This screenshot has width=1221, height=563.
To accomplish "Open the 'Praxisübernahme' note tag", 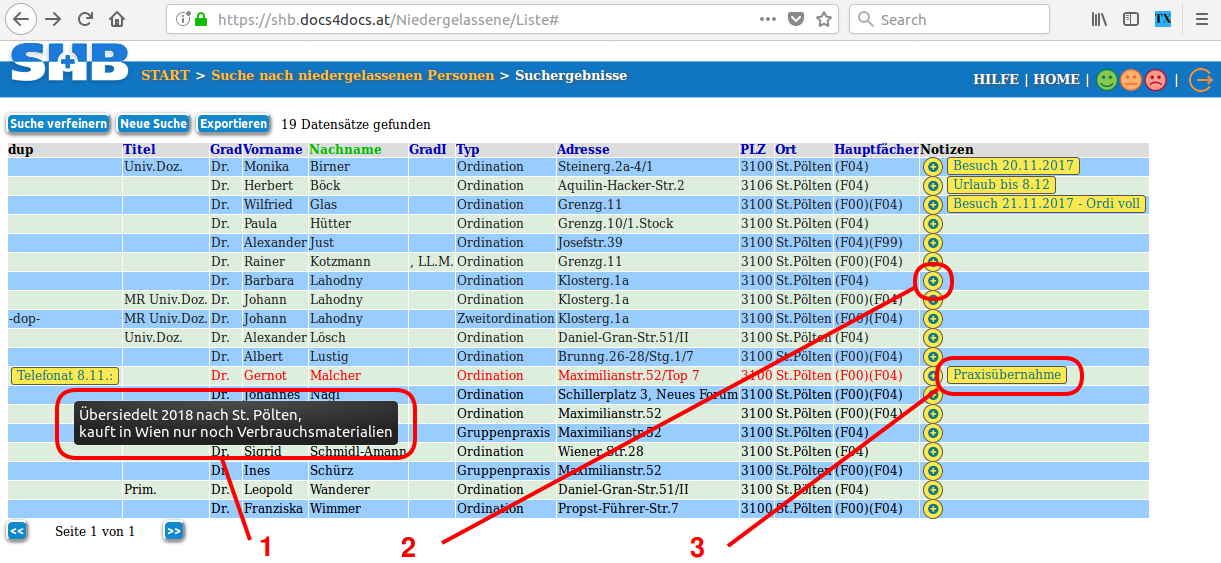I will 1005,375.
